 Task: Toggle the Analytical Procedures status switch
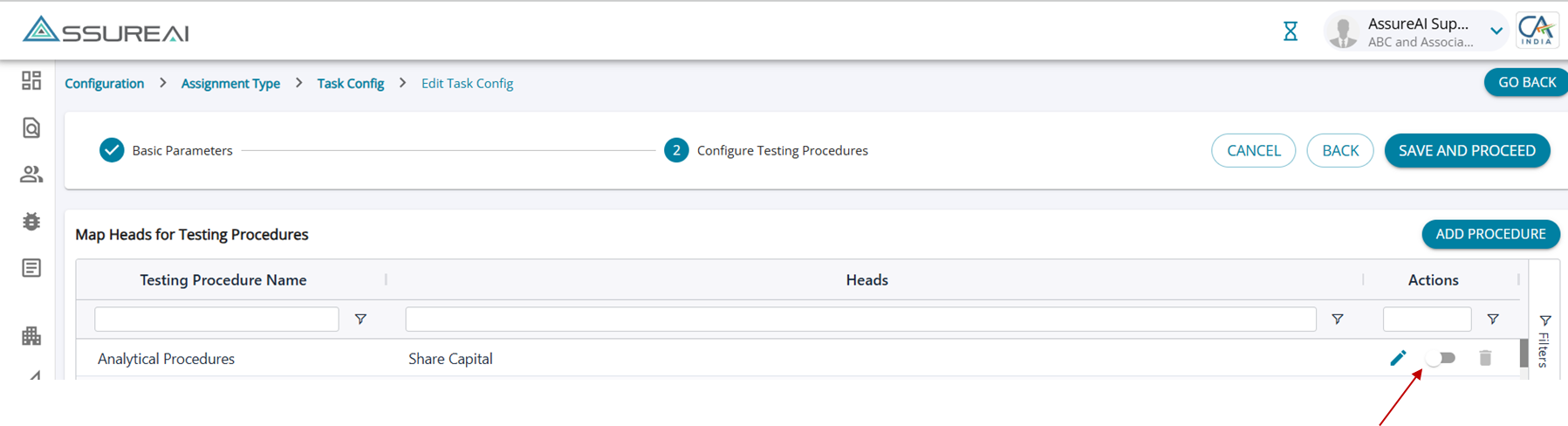(x=1441, y=358)
